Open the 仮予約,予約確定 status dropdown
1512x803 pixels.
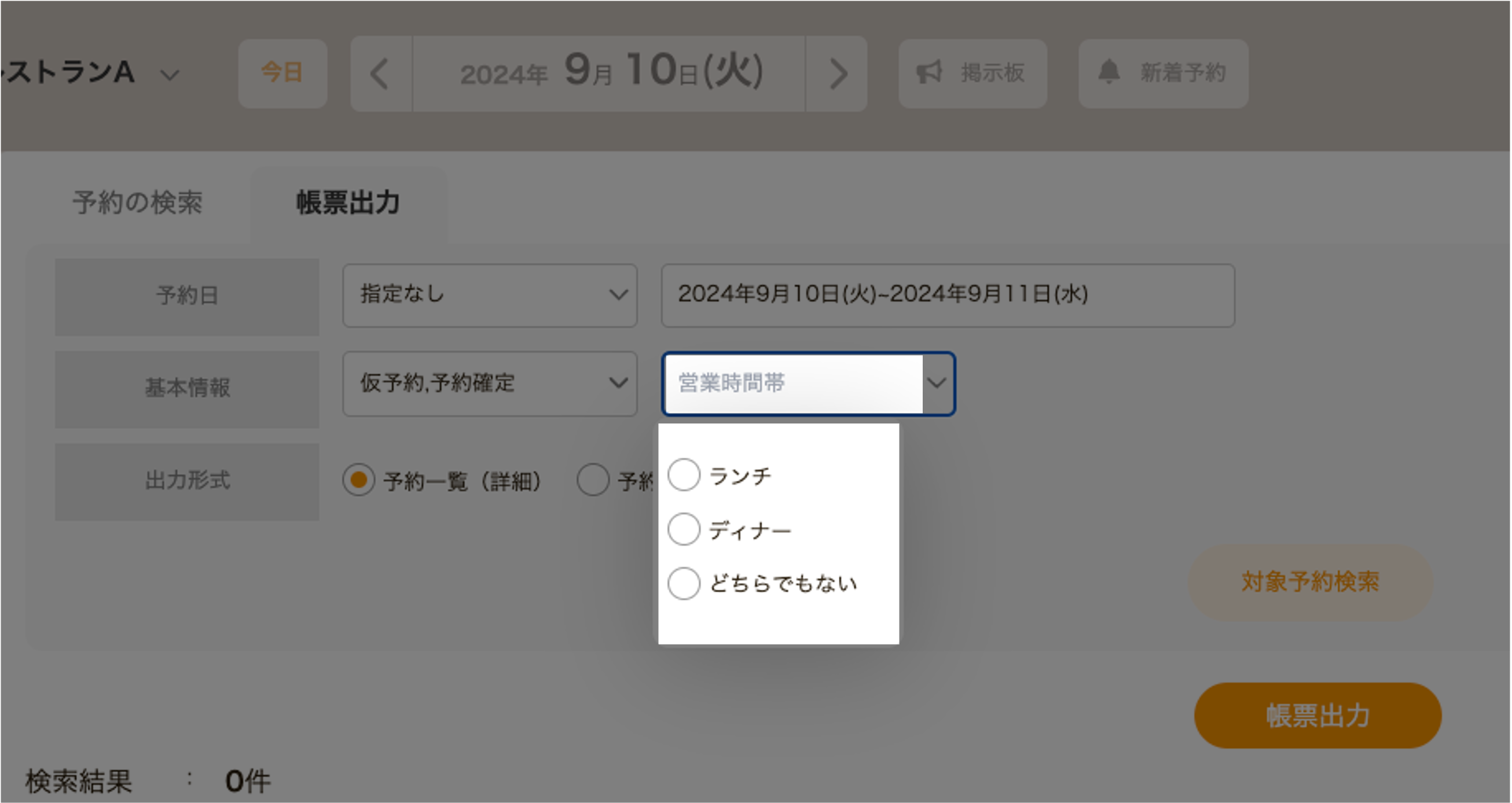490,384
